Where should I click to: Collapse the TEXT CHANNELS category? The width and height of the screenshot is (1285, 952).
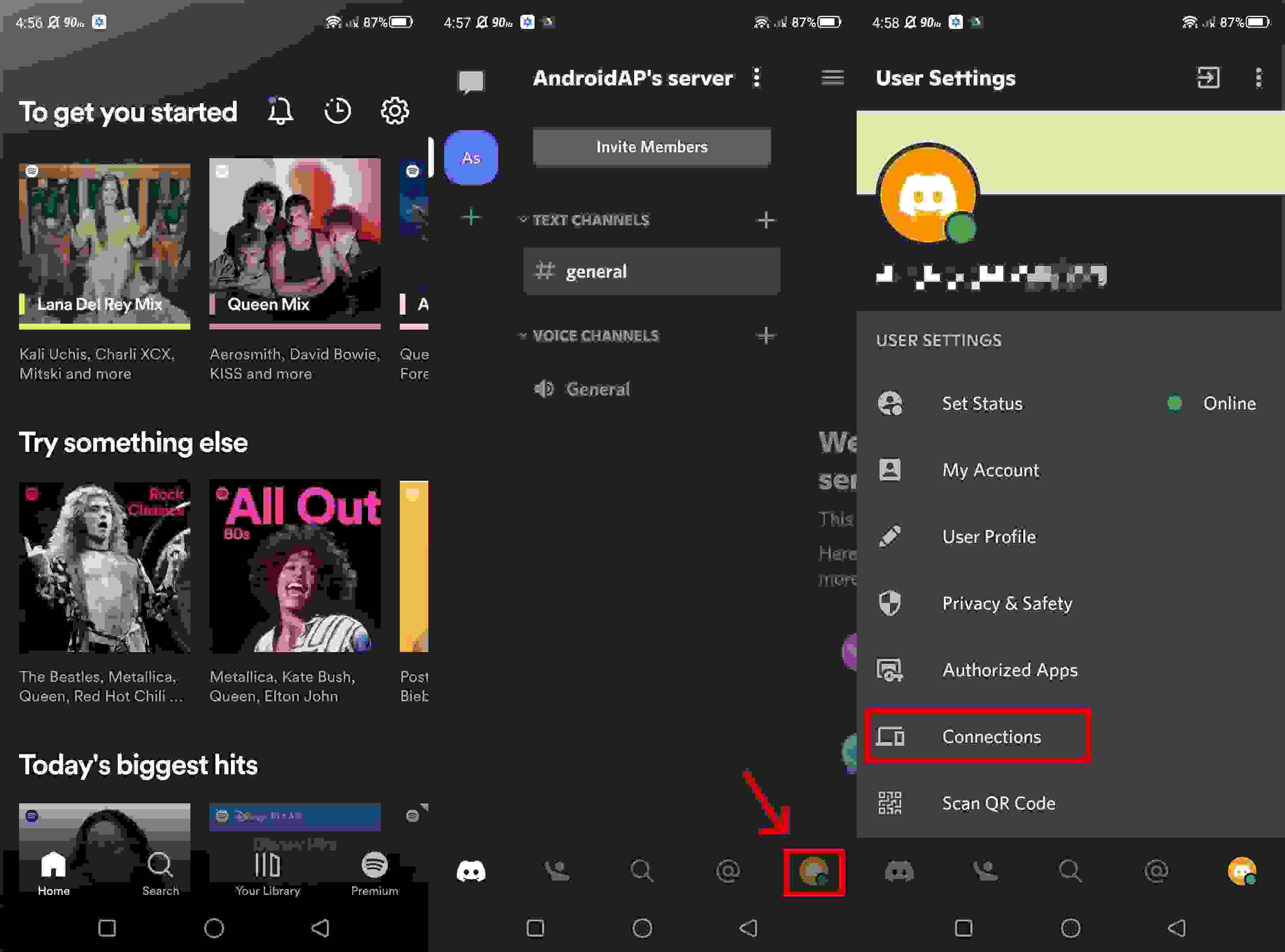point(585,220)
